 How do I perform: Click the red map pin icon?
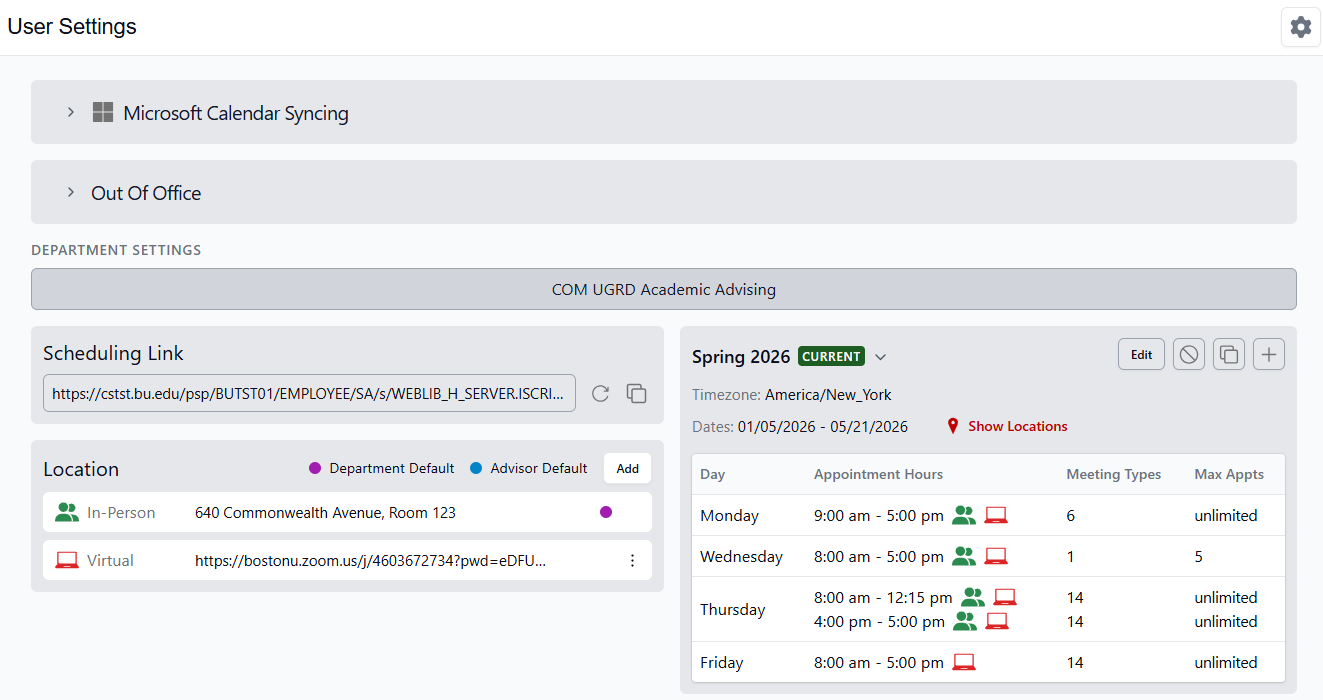tap(953, 426)
